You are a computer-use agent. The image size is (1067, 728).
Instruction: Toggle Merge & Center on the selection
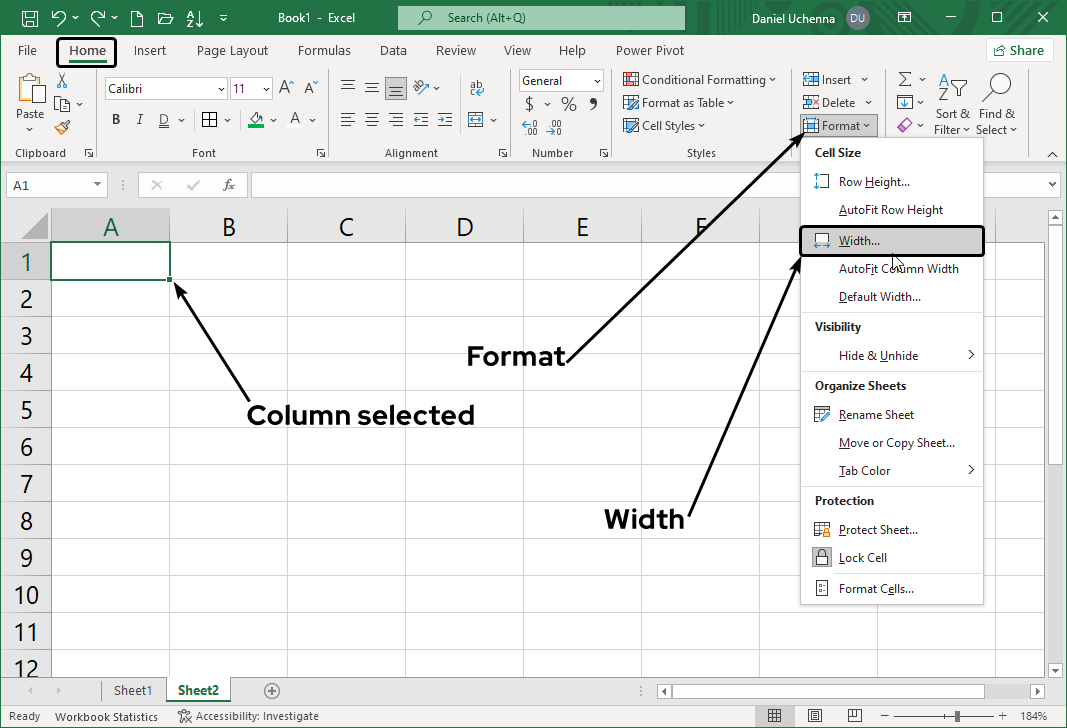477,119
